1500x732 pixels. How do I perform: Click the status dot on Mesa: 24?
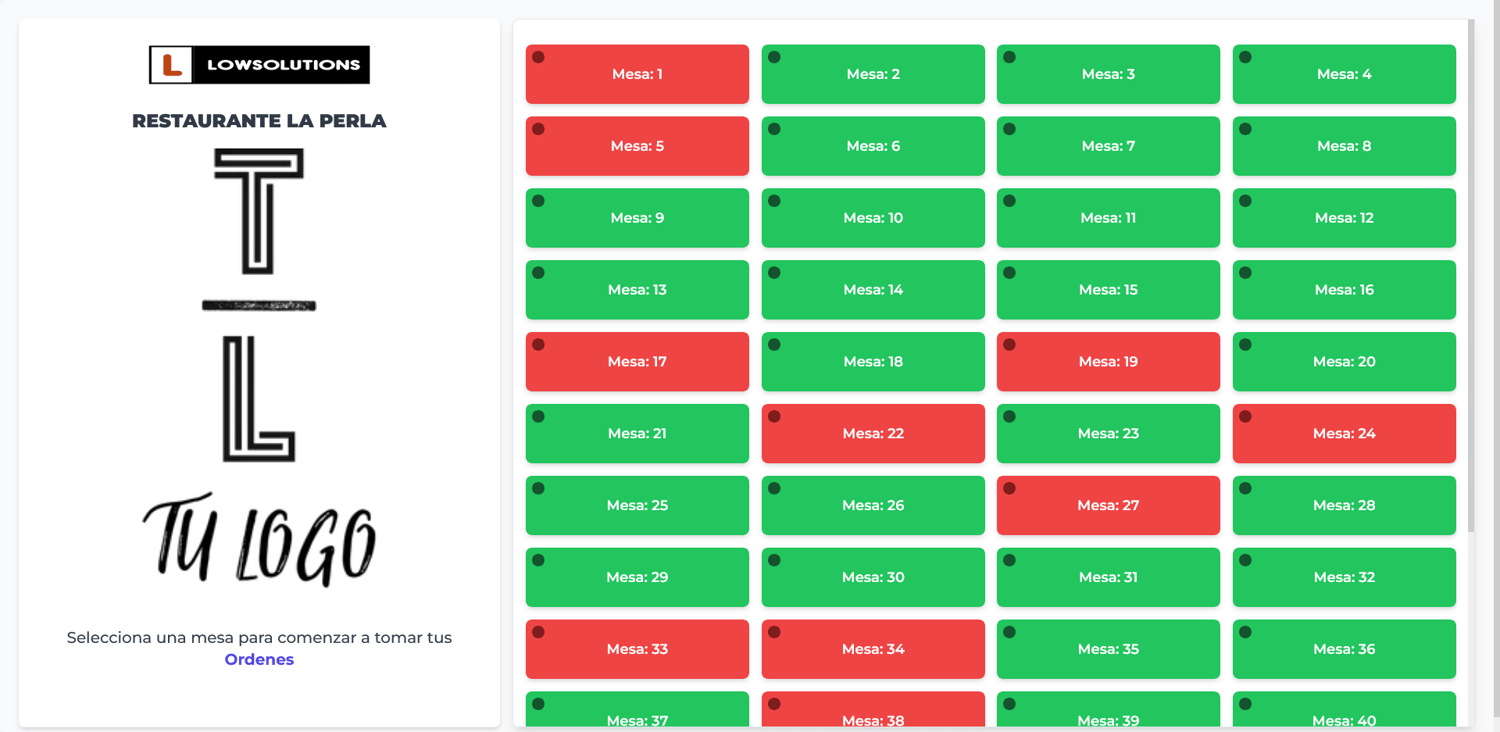click(x=1245, y=417)
